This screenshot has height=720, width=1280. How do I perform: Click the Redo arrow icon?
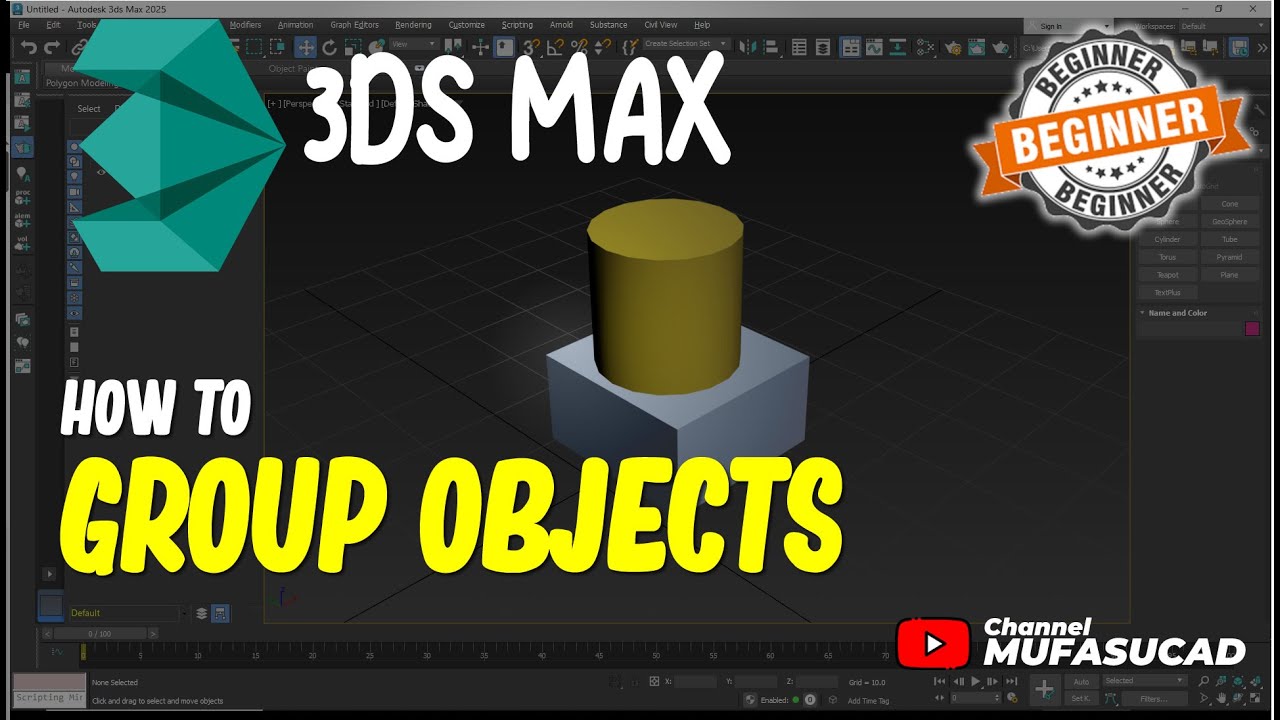click(52, 47)
